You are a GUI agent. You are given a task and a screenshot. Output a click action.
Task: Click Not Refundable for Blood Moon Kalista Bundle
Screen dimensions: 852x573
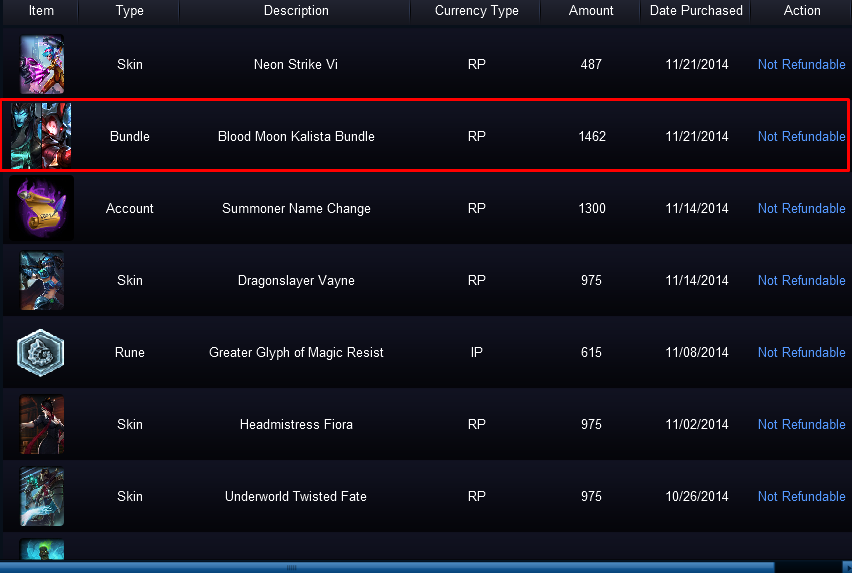(801, 136)
